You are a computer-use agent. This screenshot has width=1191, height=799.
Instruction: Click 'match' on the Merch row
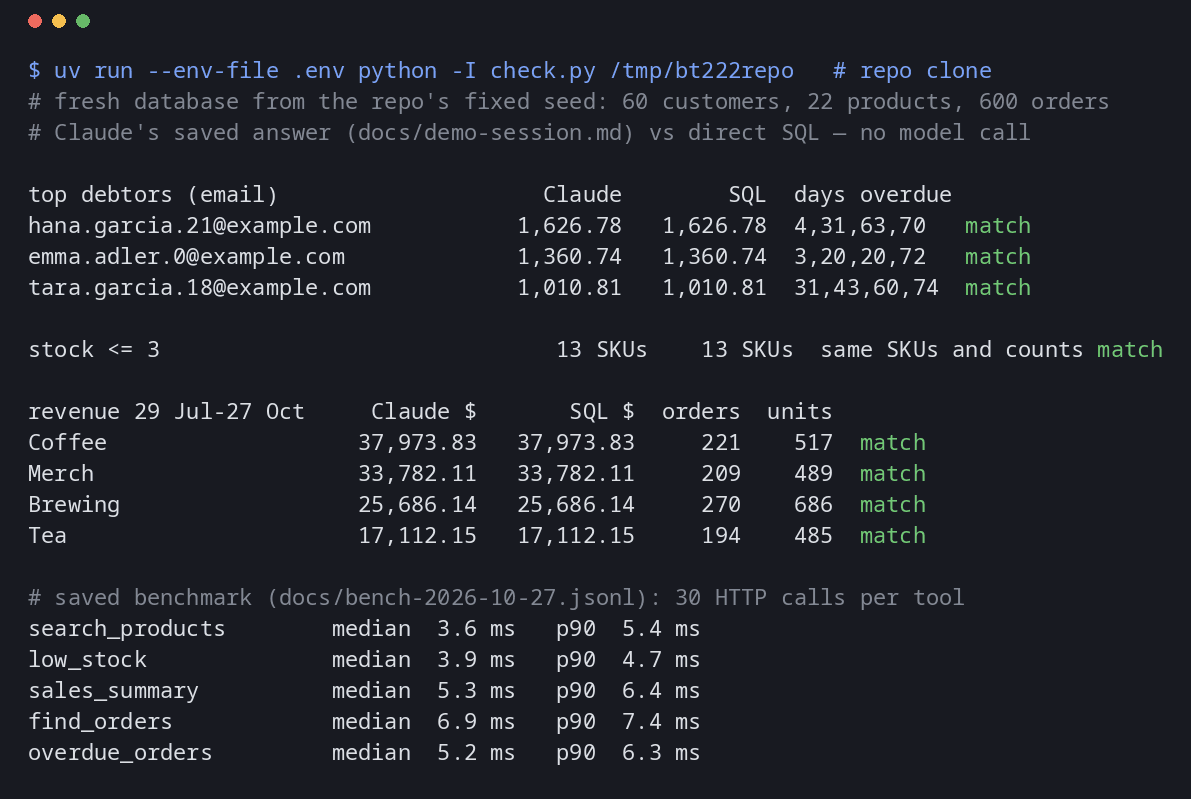point(892,475)
